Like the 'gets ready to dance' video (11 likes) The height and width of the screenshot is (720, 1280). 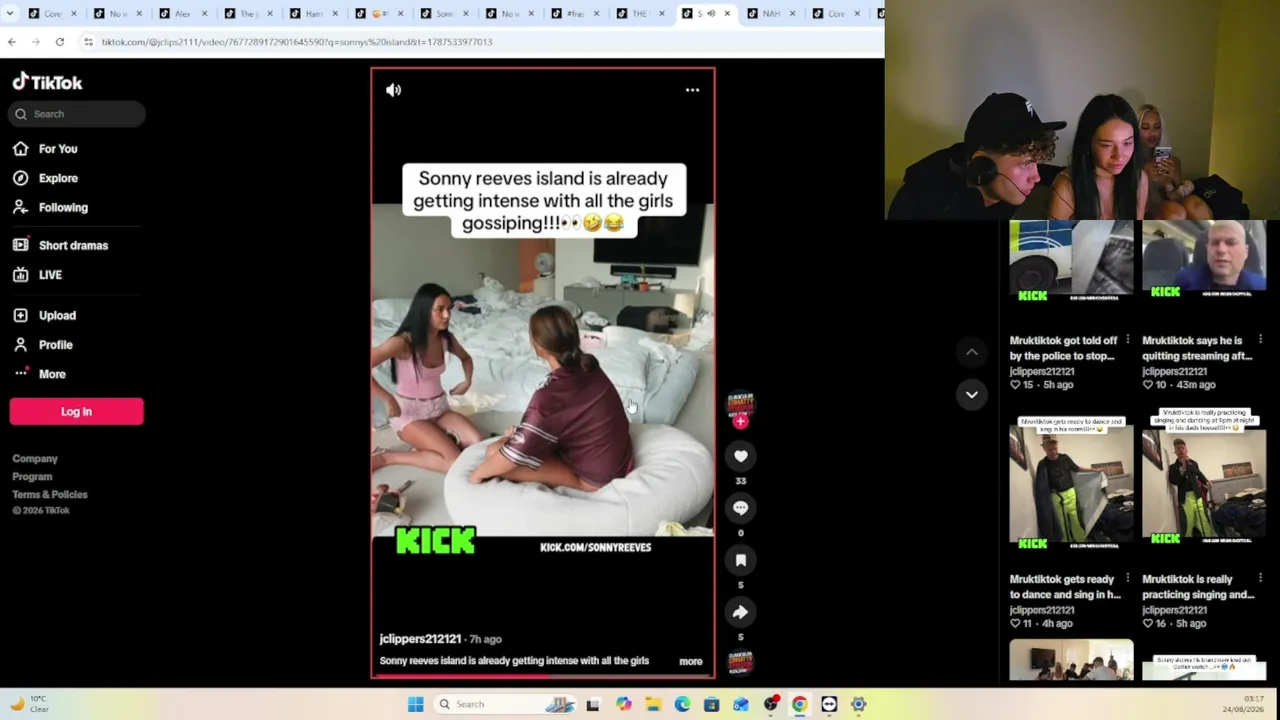(1015, 624)
